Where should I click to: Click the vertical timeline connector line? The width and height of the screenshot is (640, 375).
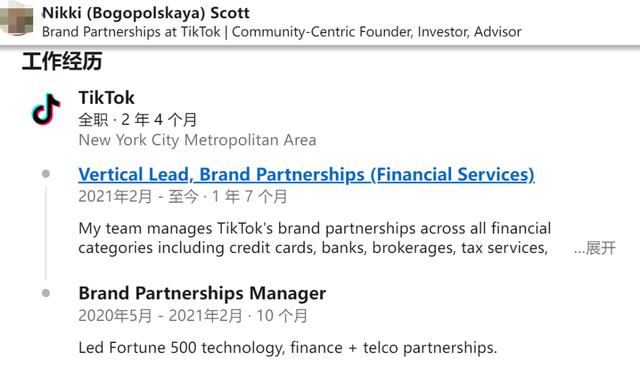46,233
